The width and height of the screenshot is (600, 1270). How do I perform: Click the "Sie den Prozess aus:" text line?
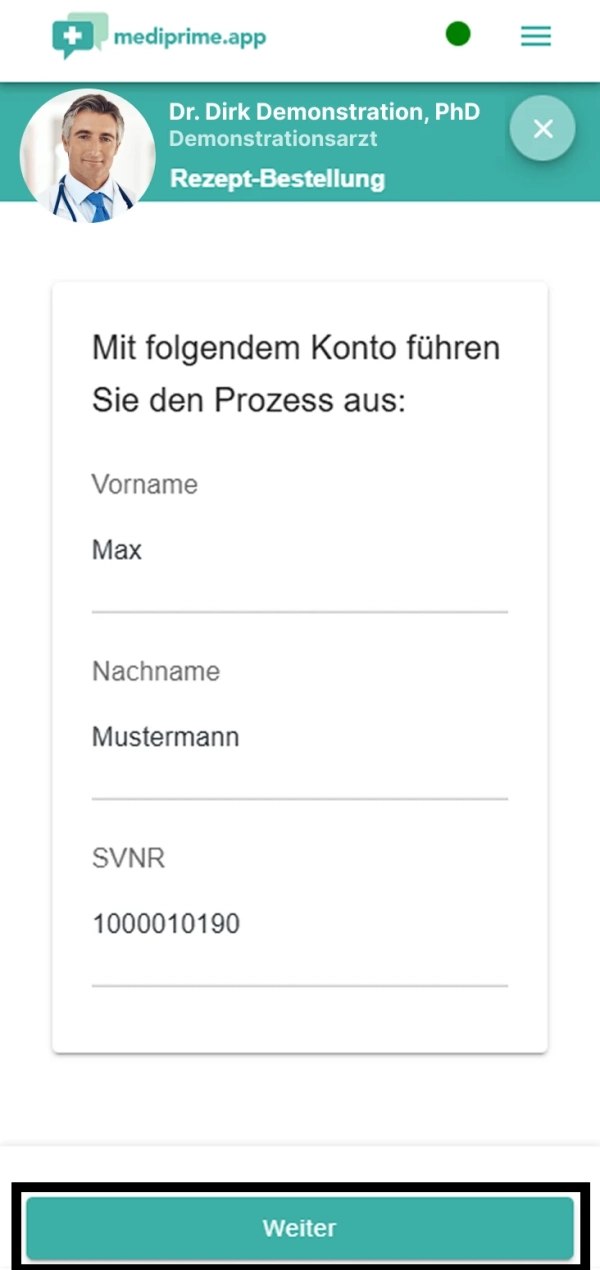[x=249, y=400]
